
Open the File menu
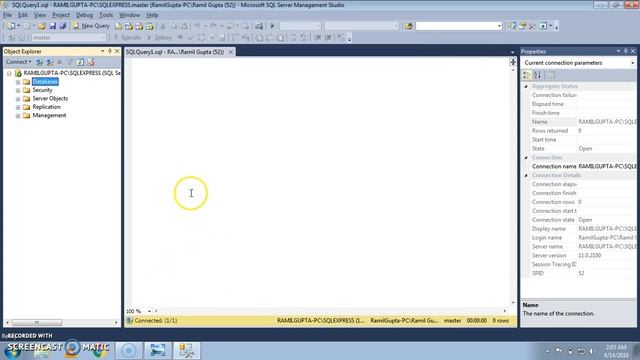[7, 15]
